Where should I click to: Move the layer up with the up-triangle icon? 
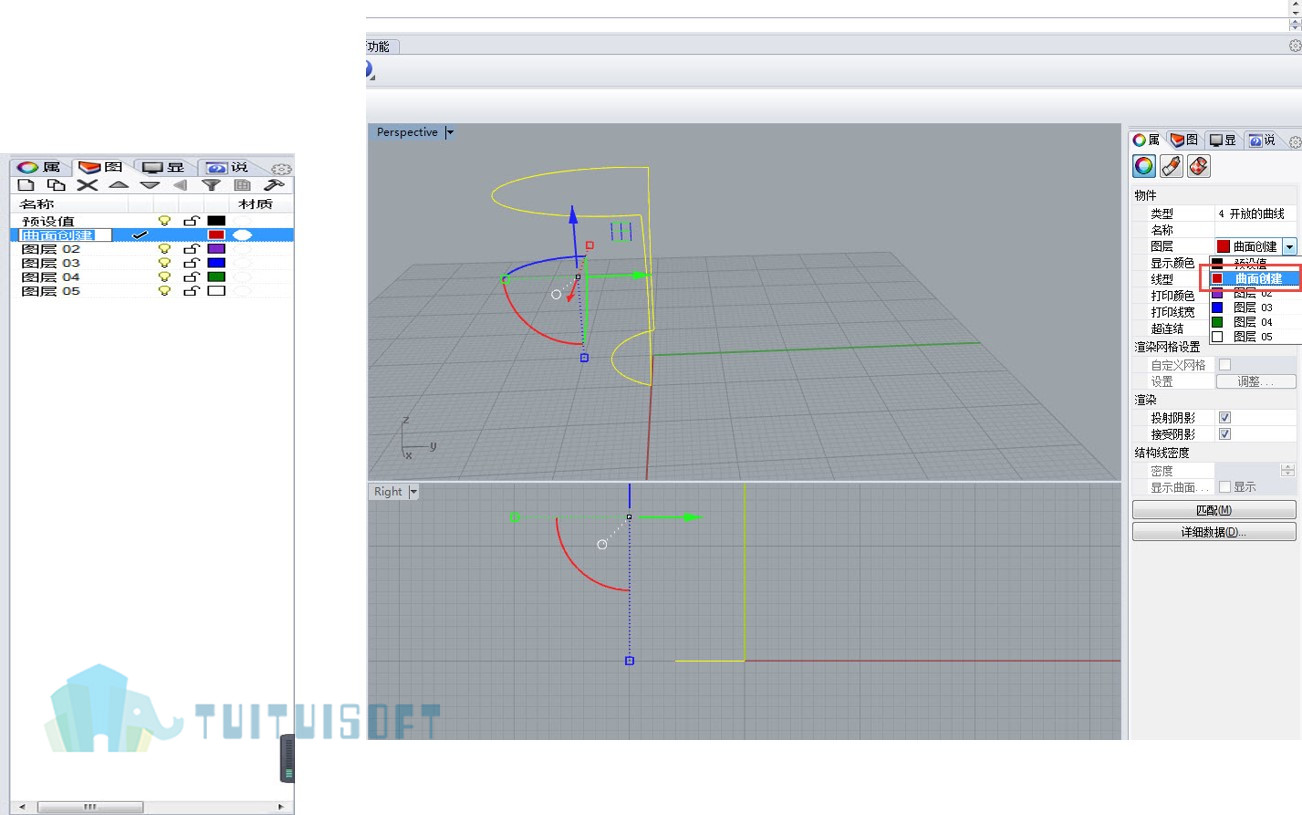(x=119, y=185)
